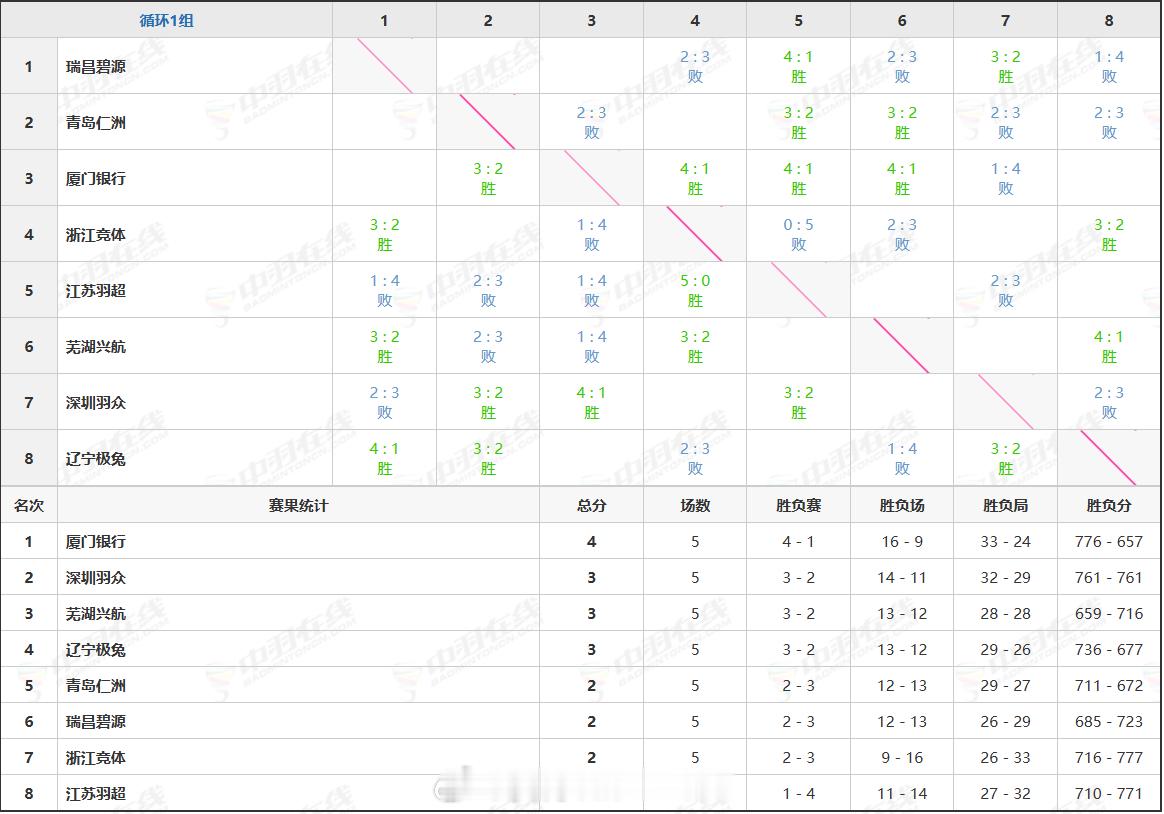Screen dimensions: 1164x814
Task: Click 厦门银行's 3:2 胜 result against team 2
Action: click(x=488, y=178)
